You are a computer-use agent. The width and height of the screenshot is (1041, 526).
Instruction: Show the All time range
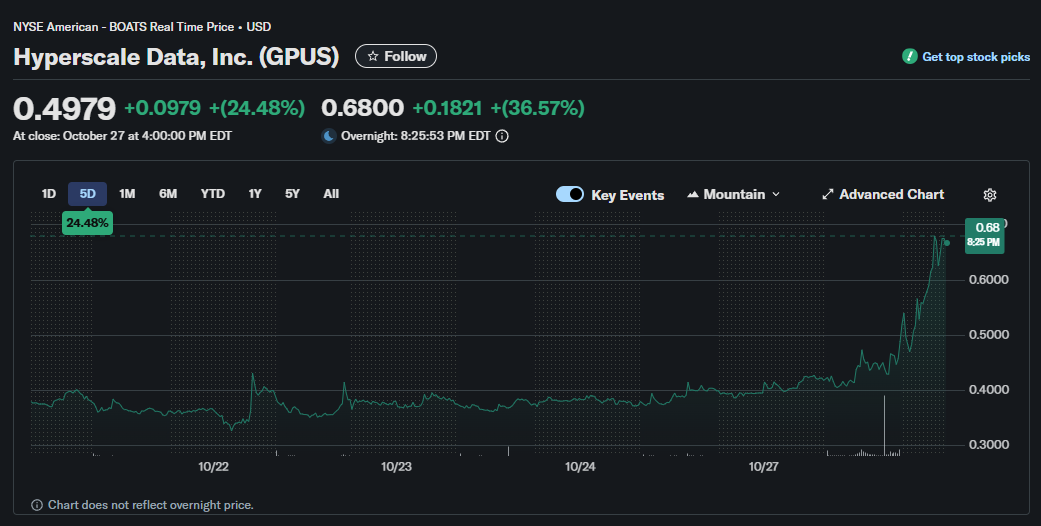331,194
